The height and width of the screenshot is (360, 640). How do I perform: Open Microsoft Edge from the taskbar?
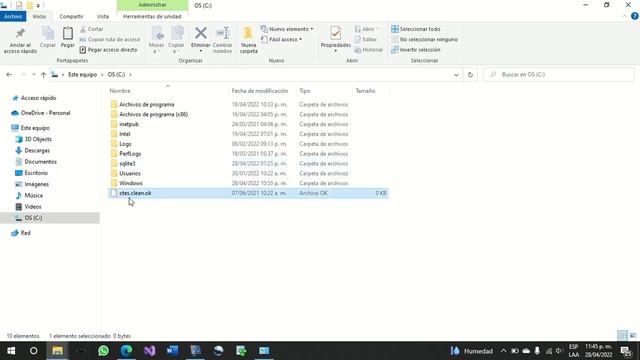(127, 351)
